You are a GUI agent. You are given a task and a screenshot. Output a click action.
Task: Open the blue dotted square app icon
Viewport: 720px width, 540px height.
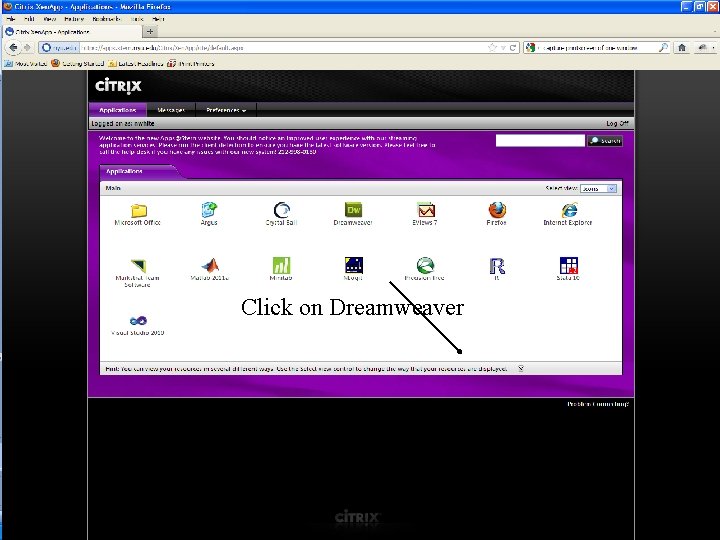[x=354, y=265]
